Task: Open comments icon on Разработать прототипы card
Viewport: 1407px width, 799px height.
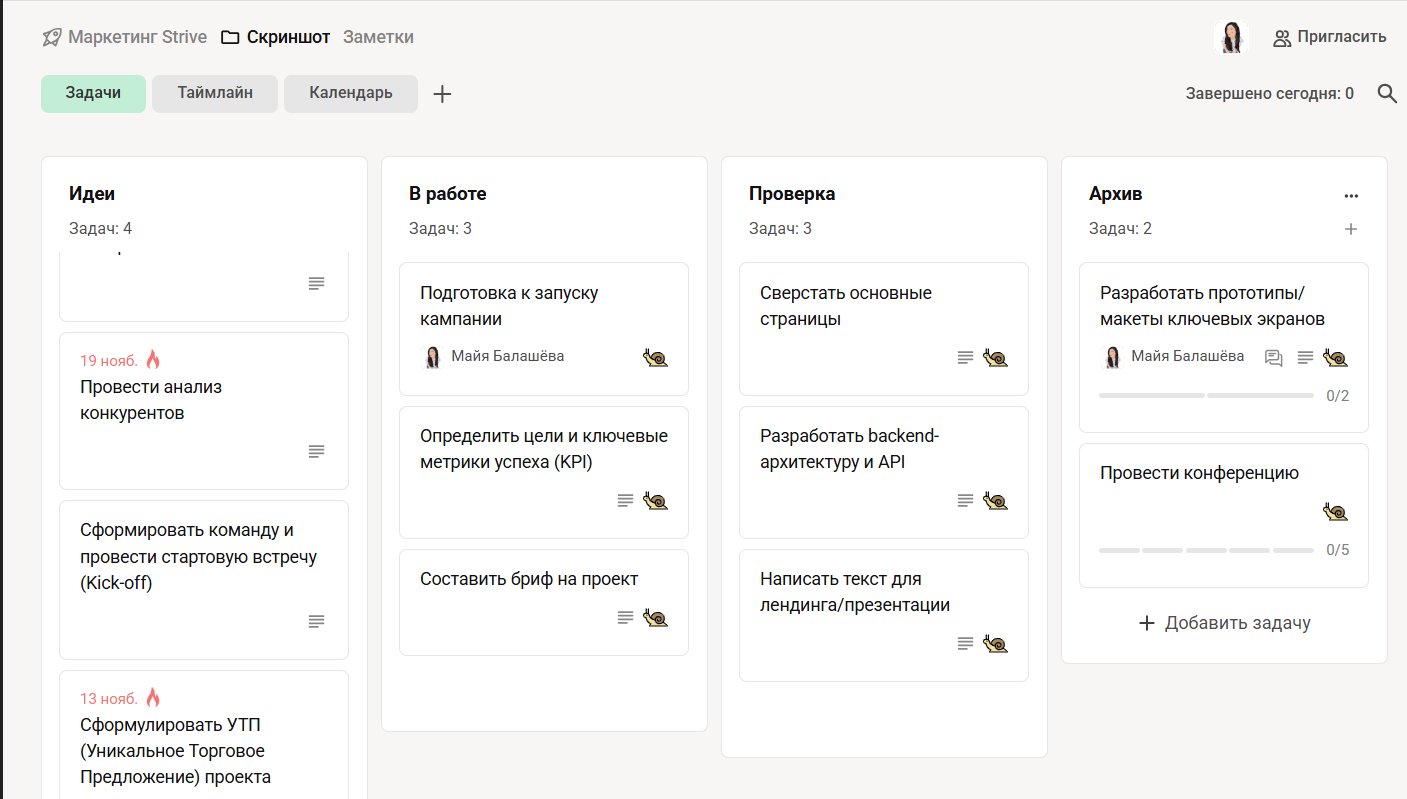Action: pos(1274,357)
